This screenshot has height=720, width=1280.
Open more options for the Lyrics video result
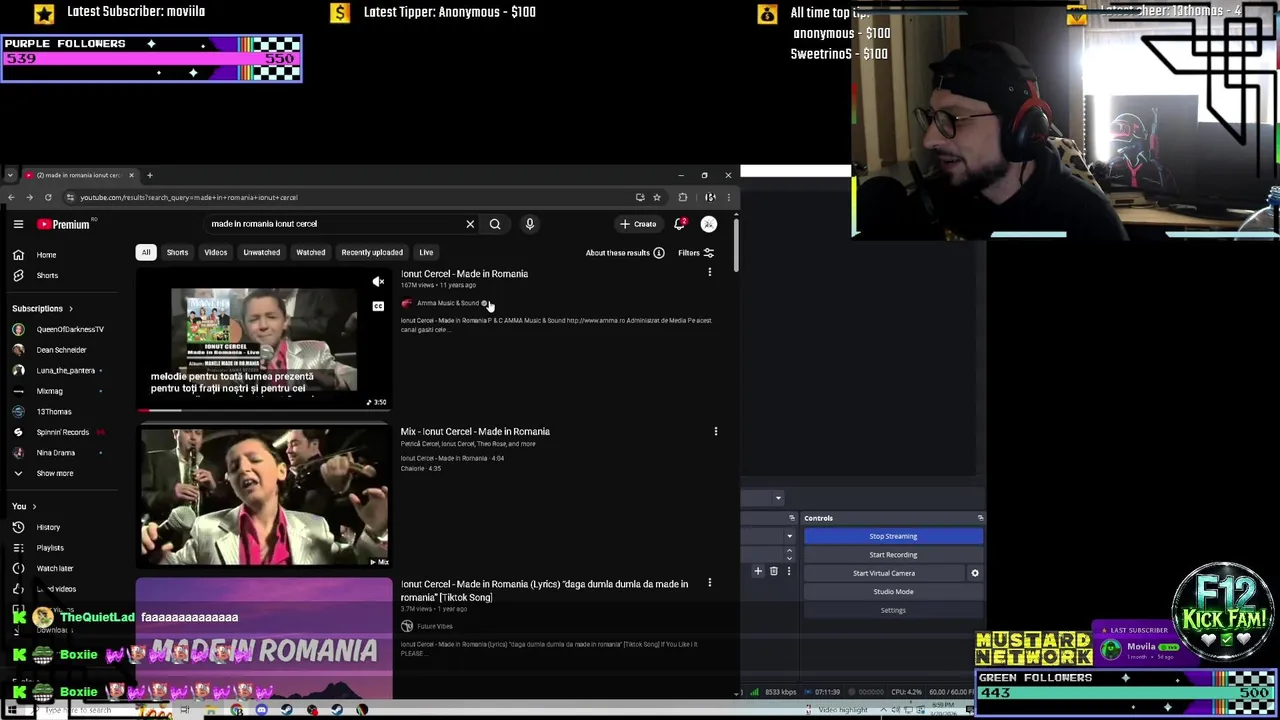click(x=710, y=583)
